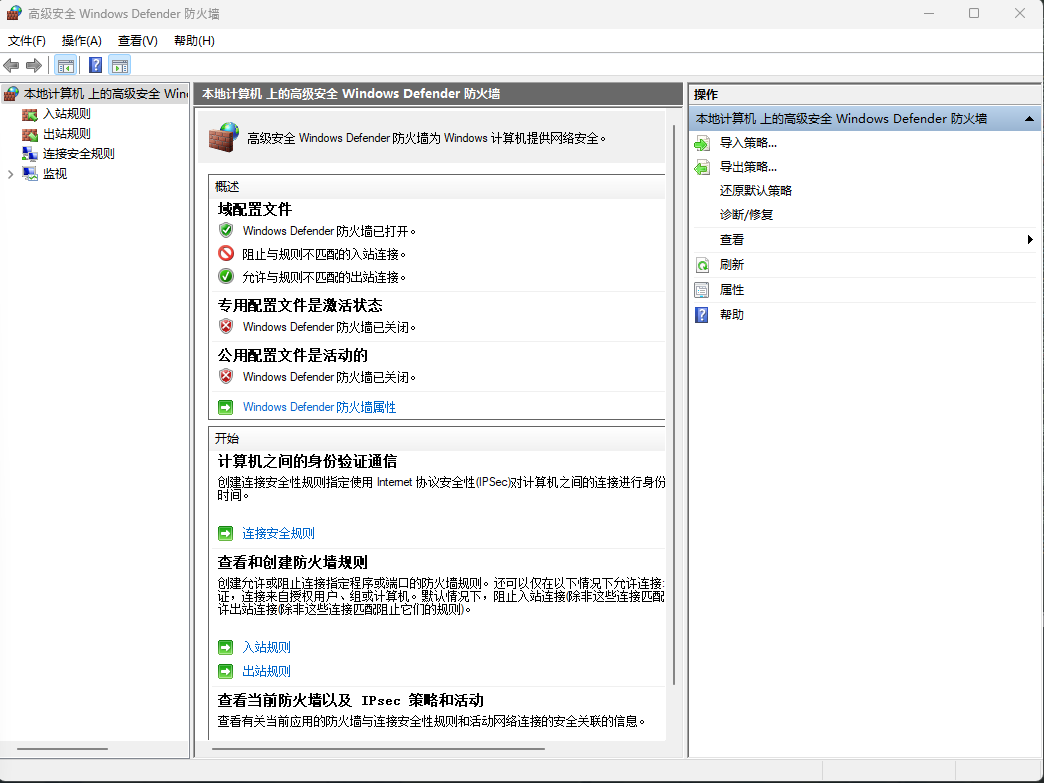This screenshot has width=1044, height=783.
Task: Select 出站规则 in the left tree
Action: pyautogui.click(x=67, y=134)
